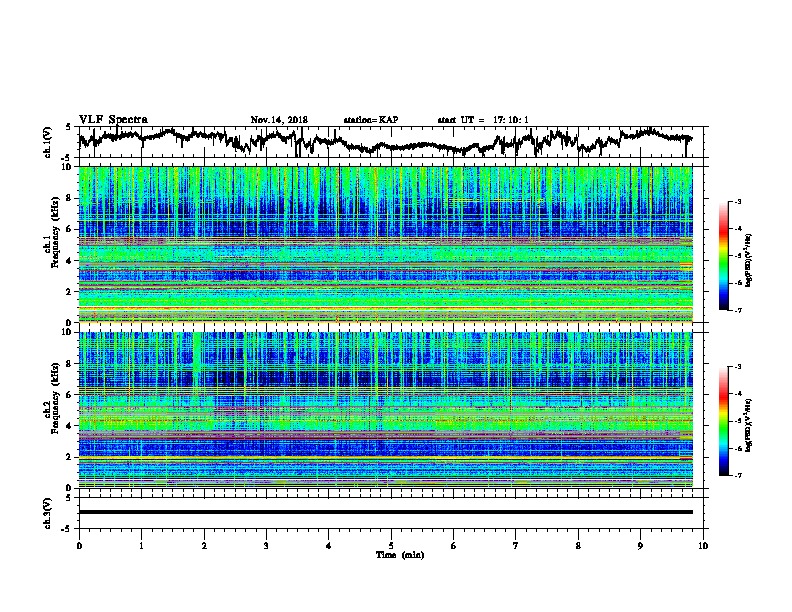
Task: Click the 'station=KAP' label
Action: 371,120
